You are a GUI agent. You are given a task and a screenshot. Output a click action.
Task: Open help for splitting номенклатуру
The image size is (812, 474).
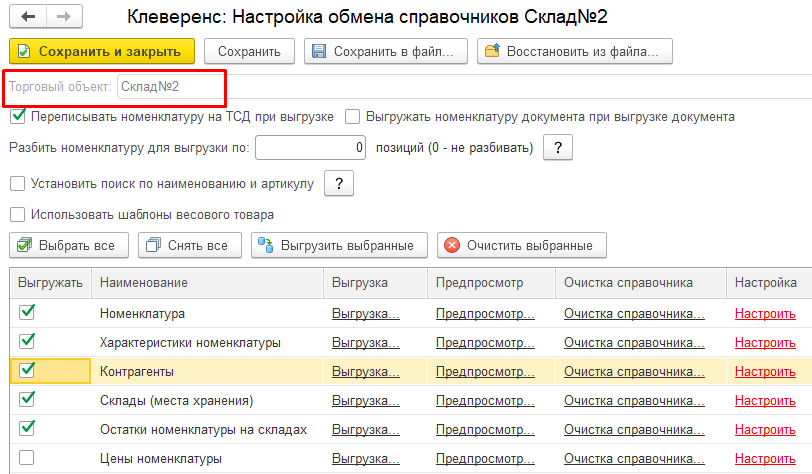[x=558, y=148]
